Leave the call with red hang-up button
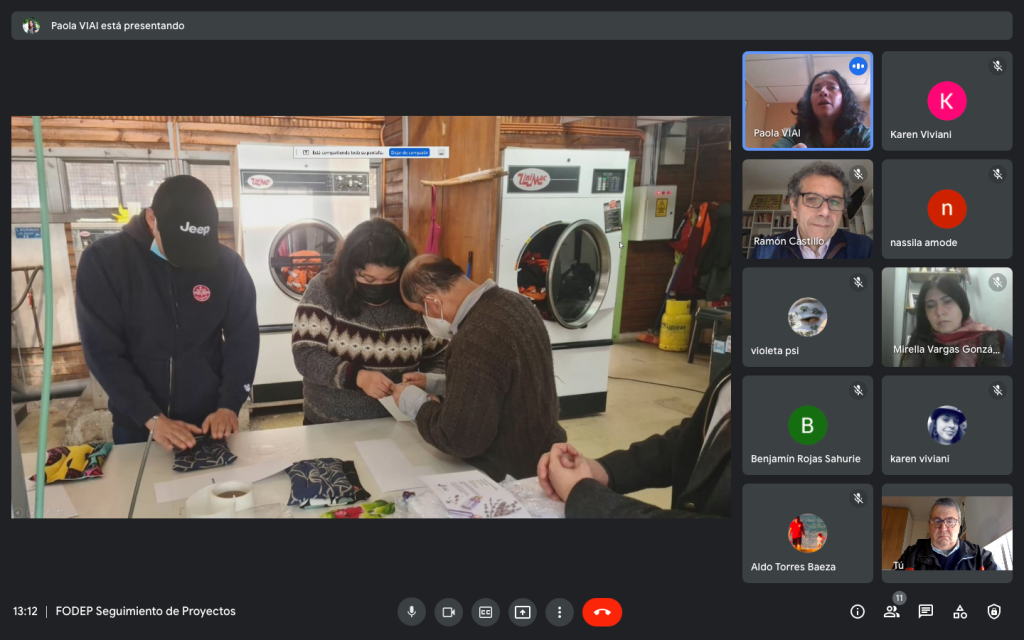Image resolution: width=1024 pixels, height=640 pixels. (x=602, y=612)
